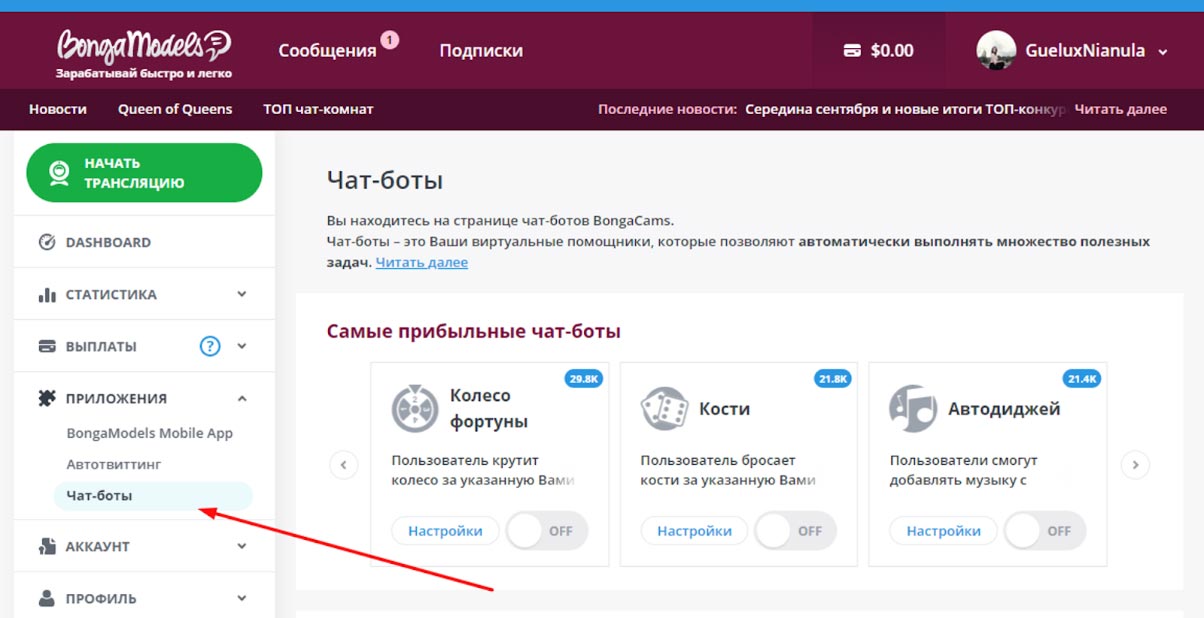Open the payouts help question mark
Screen dimensions: 1204x618
[x=209, y=347]
